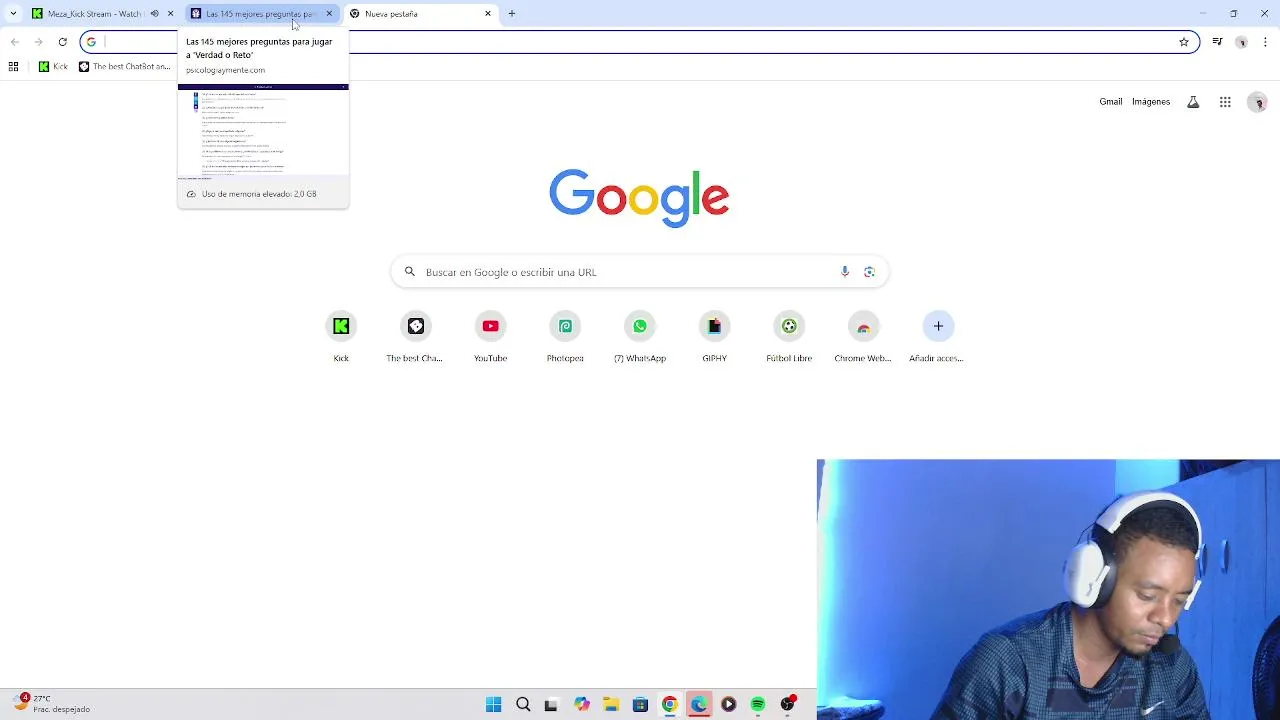The height and width of the screenshot is (720, 1280).
Task: Close the Las 145 mejores preguntas tab
Action: (x=329, y=14)
